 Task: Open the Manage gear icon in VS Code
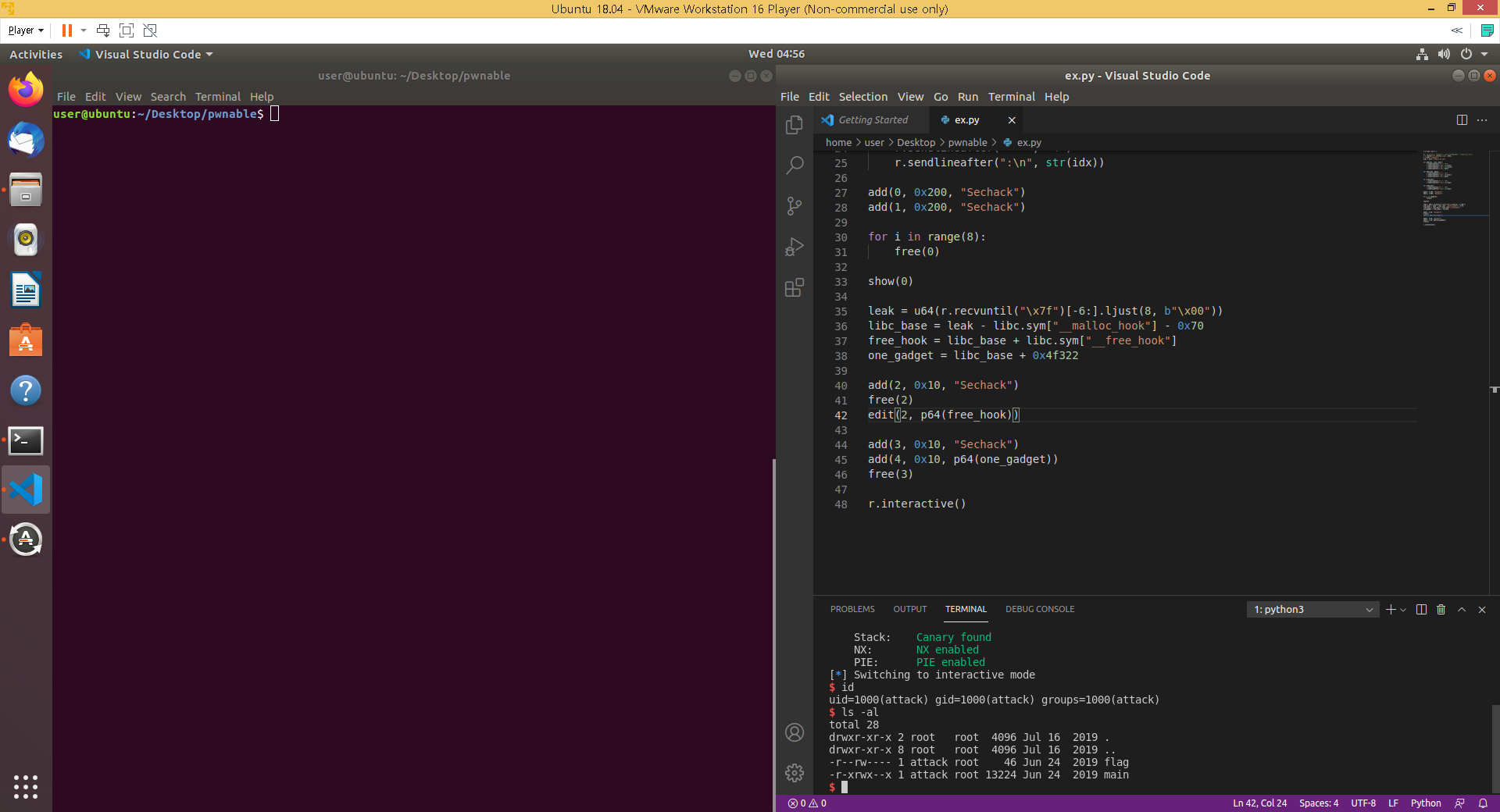(x=795, y=773)
